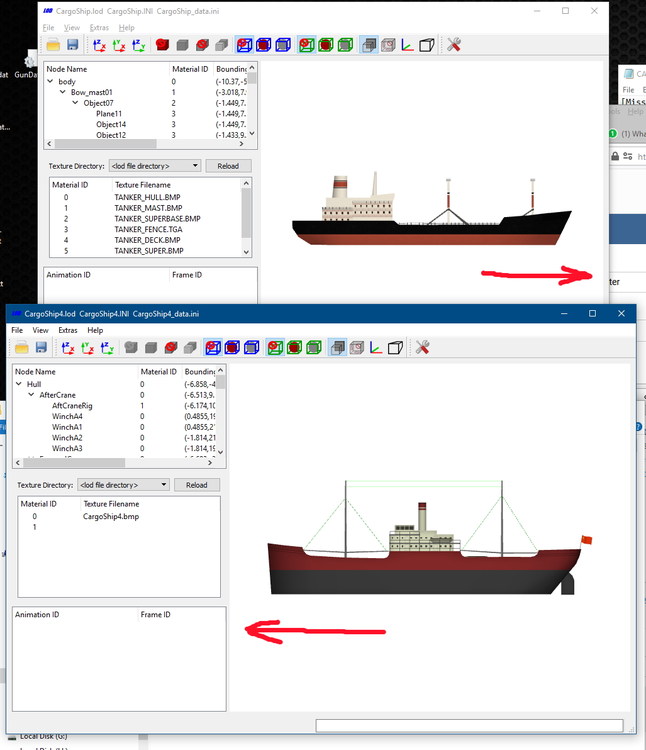Collapse the AfterCrane tree node
The image size is (646, 750).
pos(31,395)
